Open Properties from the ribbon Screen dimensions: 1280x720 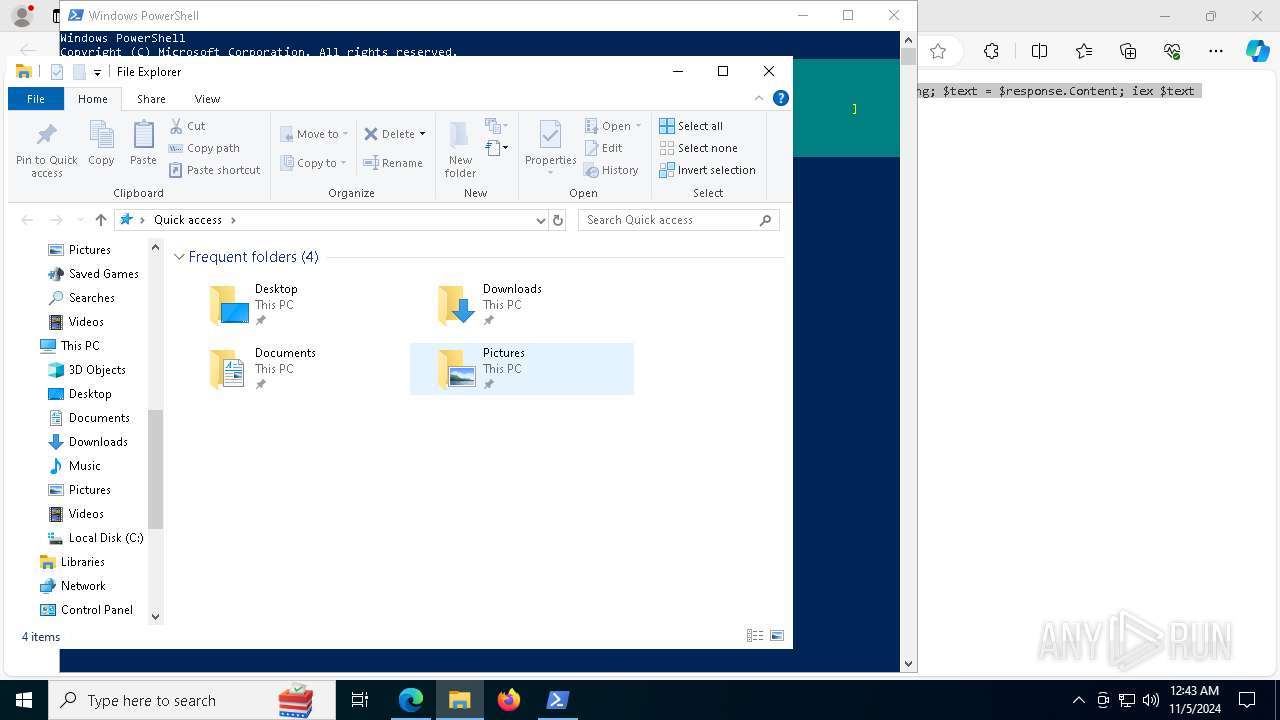coord(551,147)
